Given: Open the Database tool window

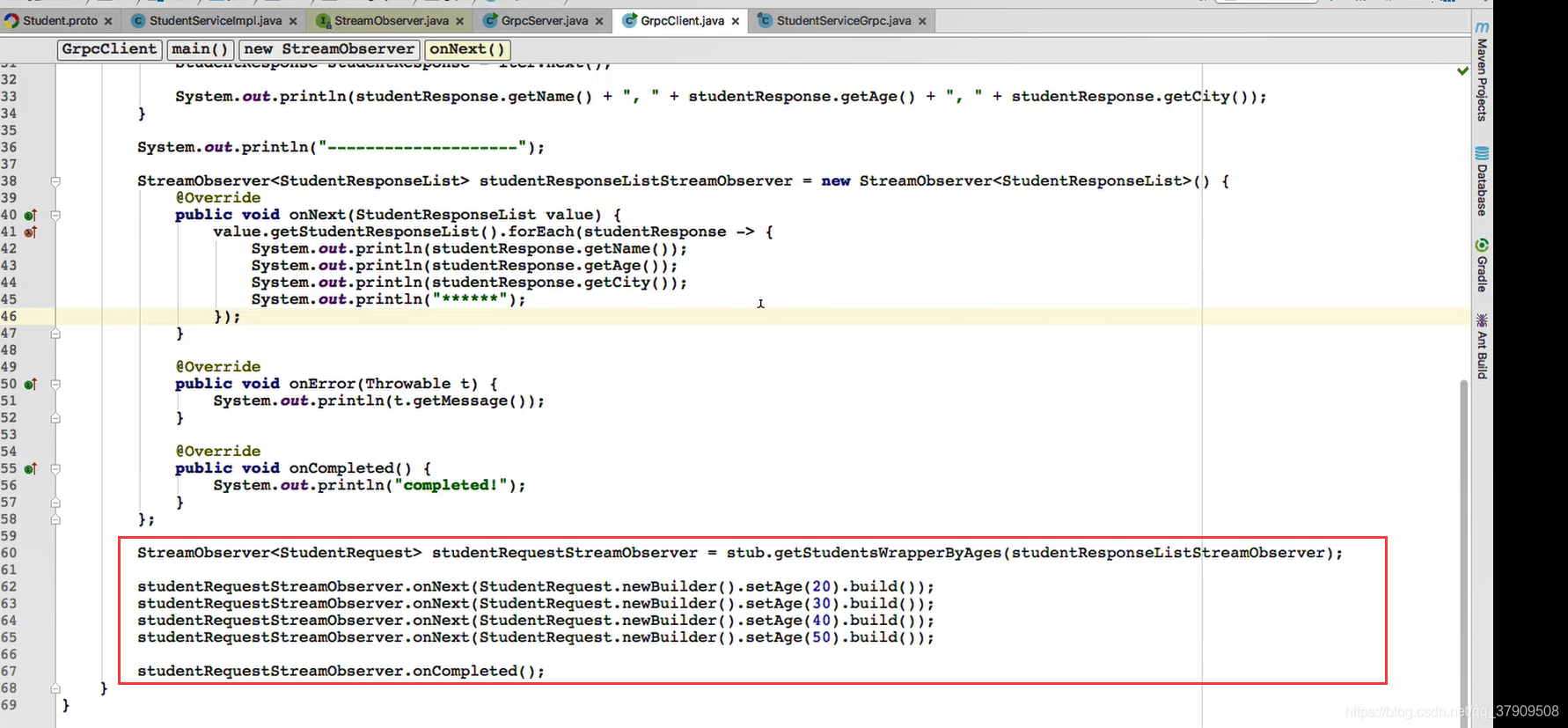Looking at the screenshot, I should (x=1482, y=181).
